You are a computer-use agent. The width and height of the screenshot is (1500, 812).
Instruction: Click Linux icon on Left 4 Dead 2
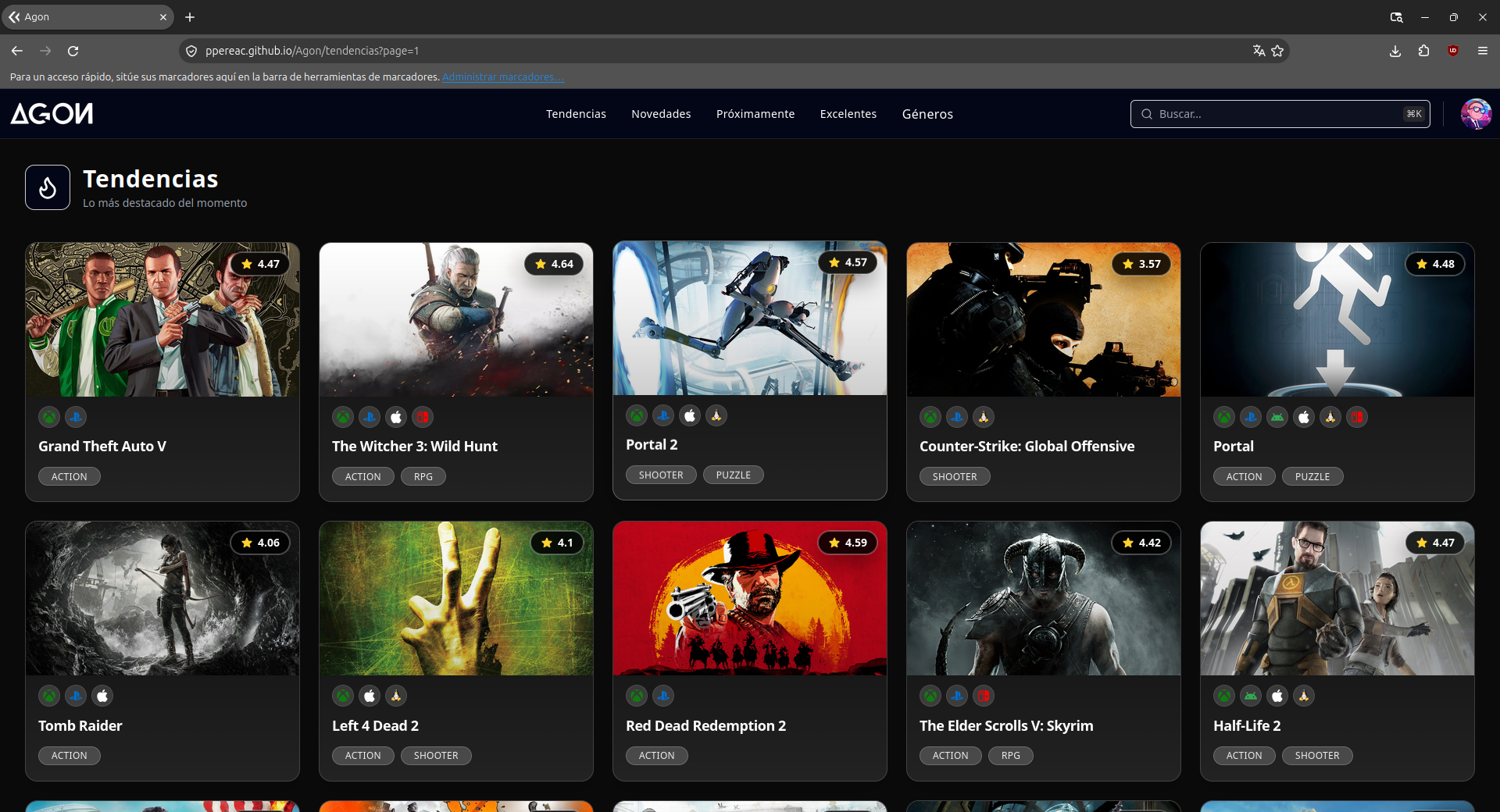tap(396, 696)
